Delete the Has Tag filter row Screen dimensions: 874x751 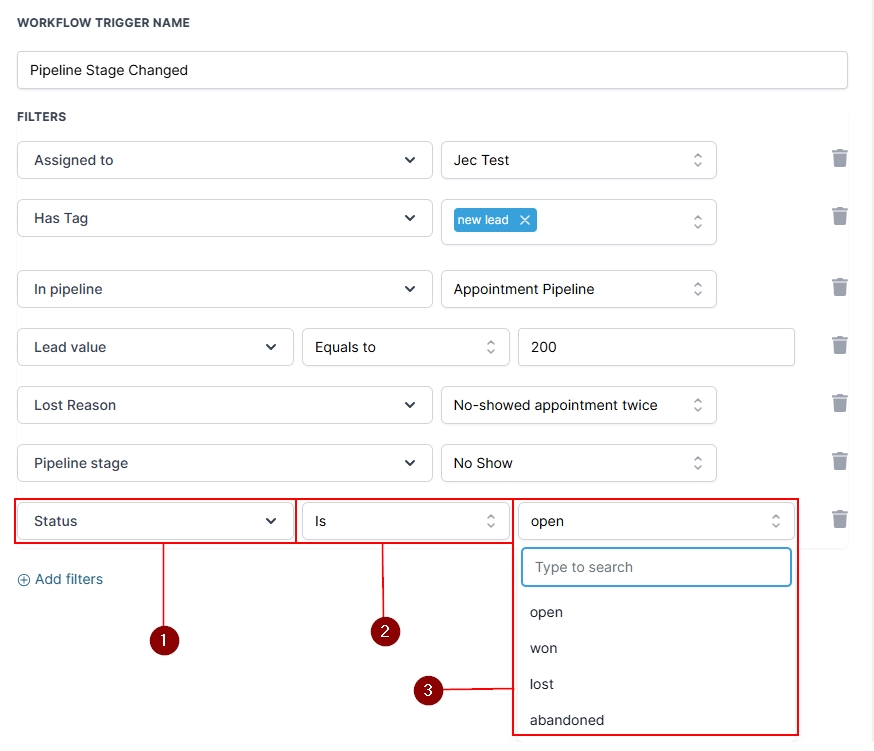[840, 217]
